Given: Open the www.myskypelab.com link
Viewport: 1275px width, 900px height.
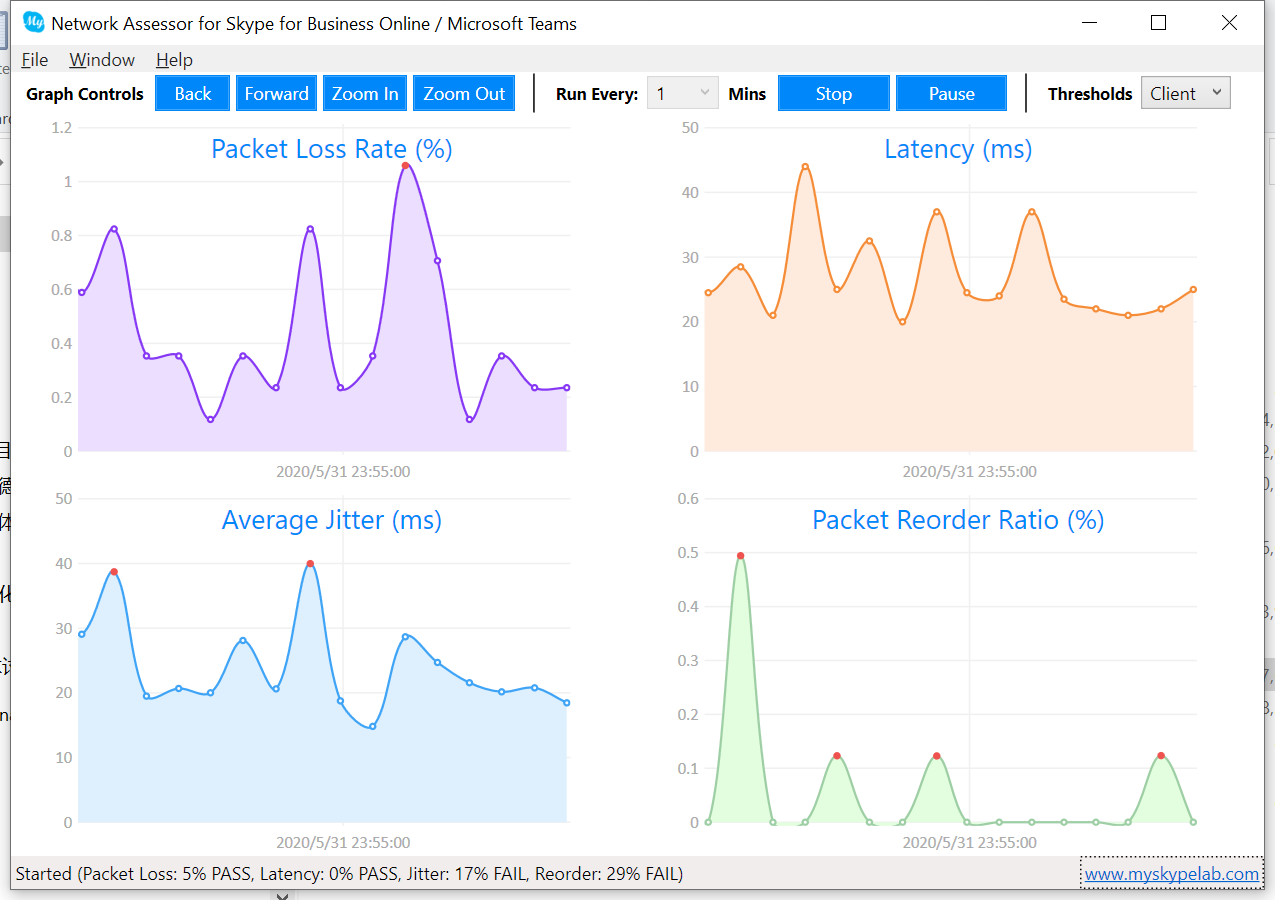Looking at the screenshot, I should tap(1172, 874).
